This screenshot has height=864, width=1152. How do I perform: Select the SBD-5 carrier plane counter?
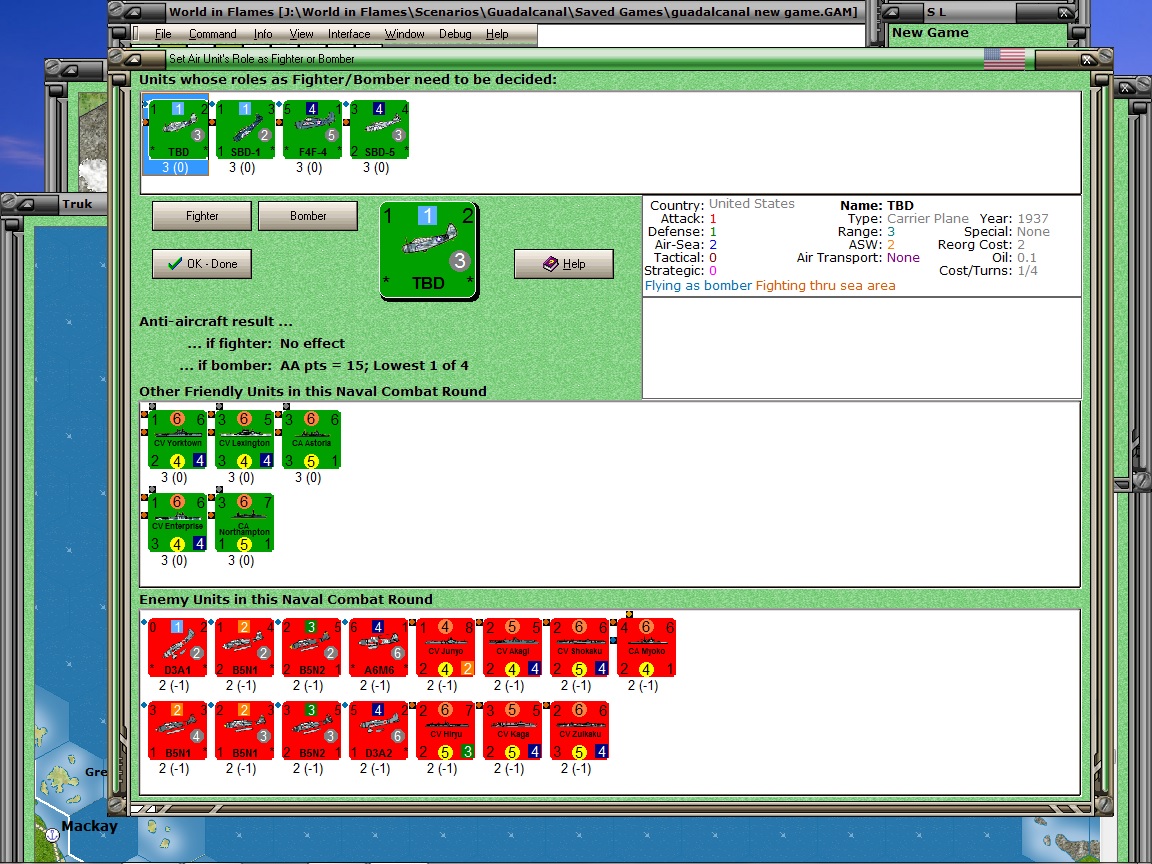pyautogui.click(x=379, y=129)
